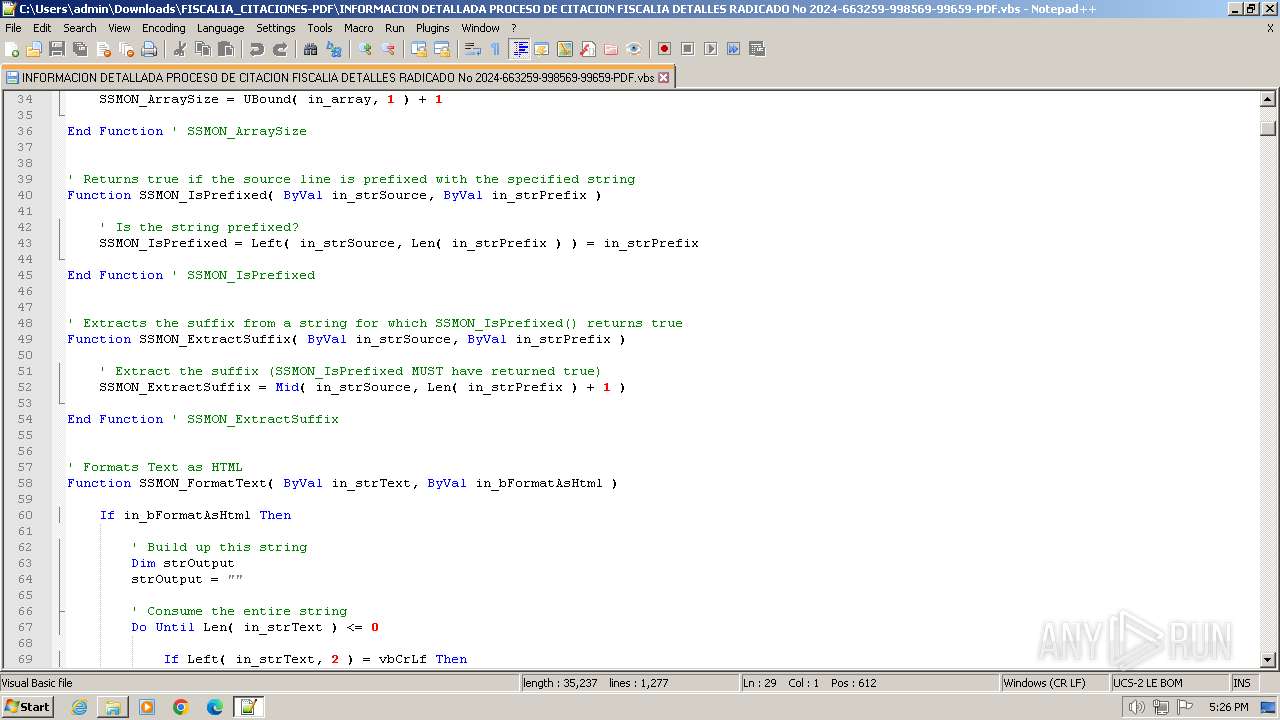Click the vertical scrollbar up arrow
The height and width of the screenshot is (720, 1280).
point(1268,99)
